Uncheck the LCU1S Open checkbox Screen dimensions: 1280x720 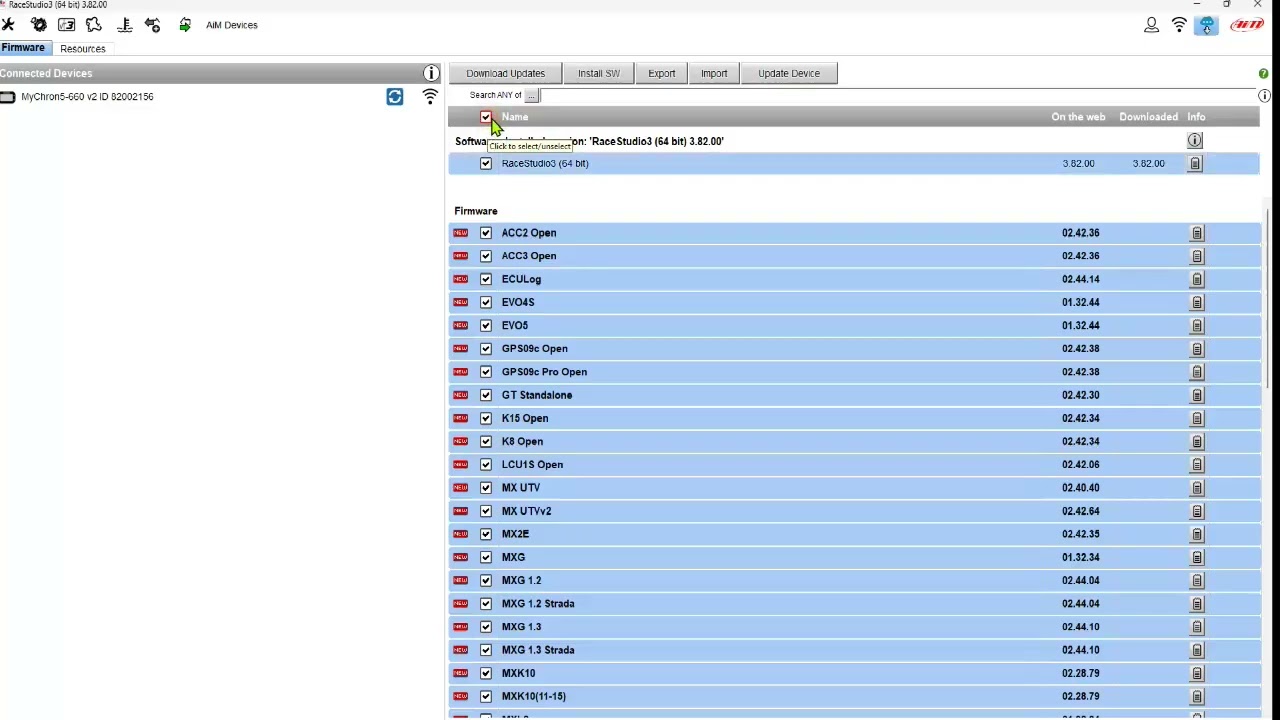pyautogui.click(x=486, y=464)
